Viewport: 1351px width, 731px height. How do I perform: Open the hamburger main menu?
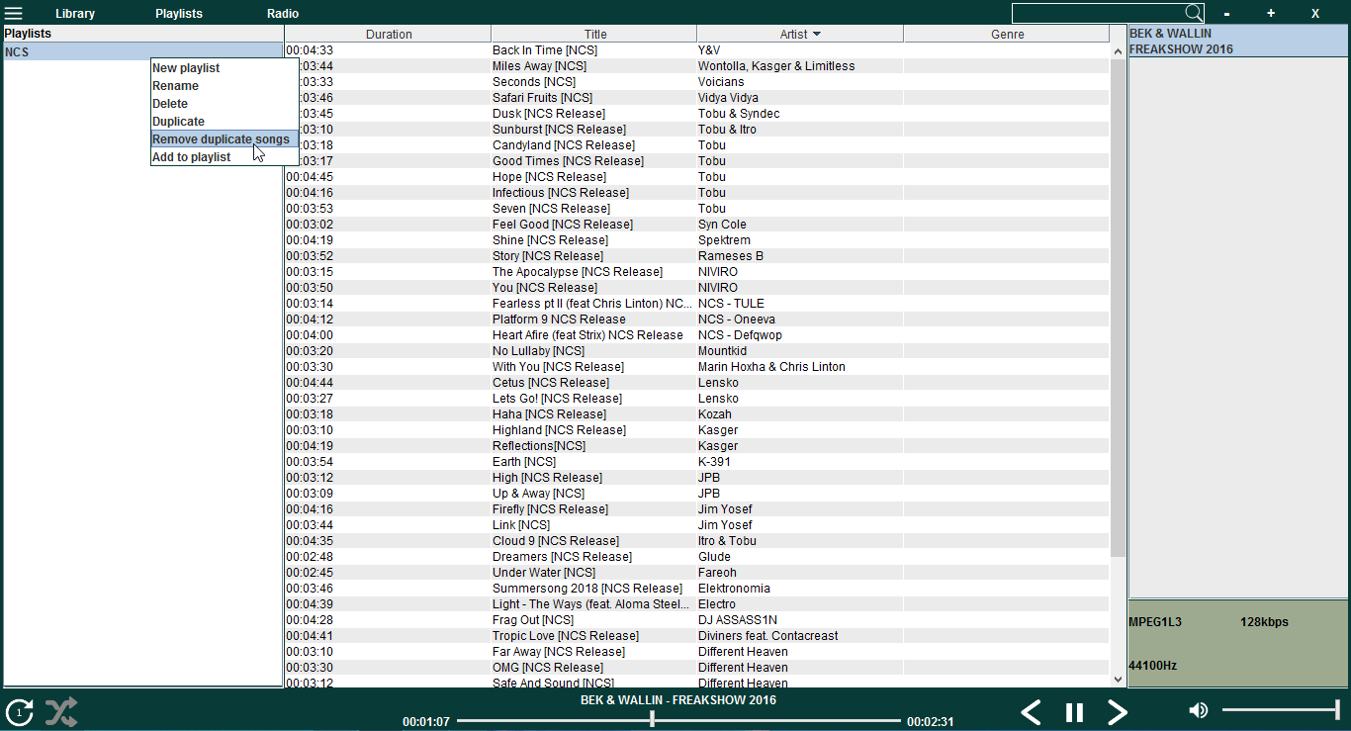pyautogui.click(x=14, y=14)
